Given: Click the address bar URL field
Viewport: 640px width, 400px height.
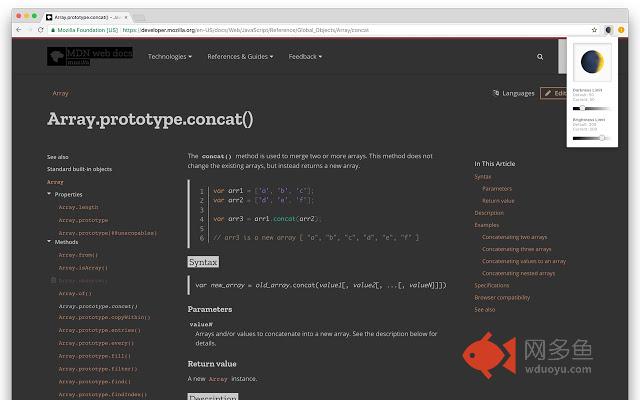Looking at the screenshot, I should click(x=318, y=30).
